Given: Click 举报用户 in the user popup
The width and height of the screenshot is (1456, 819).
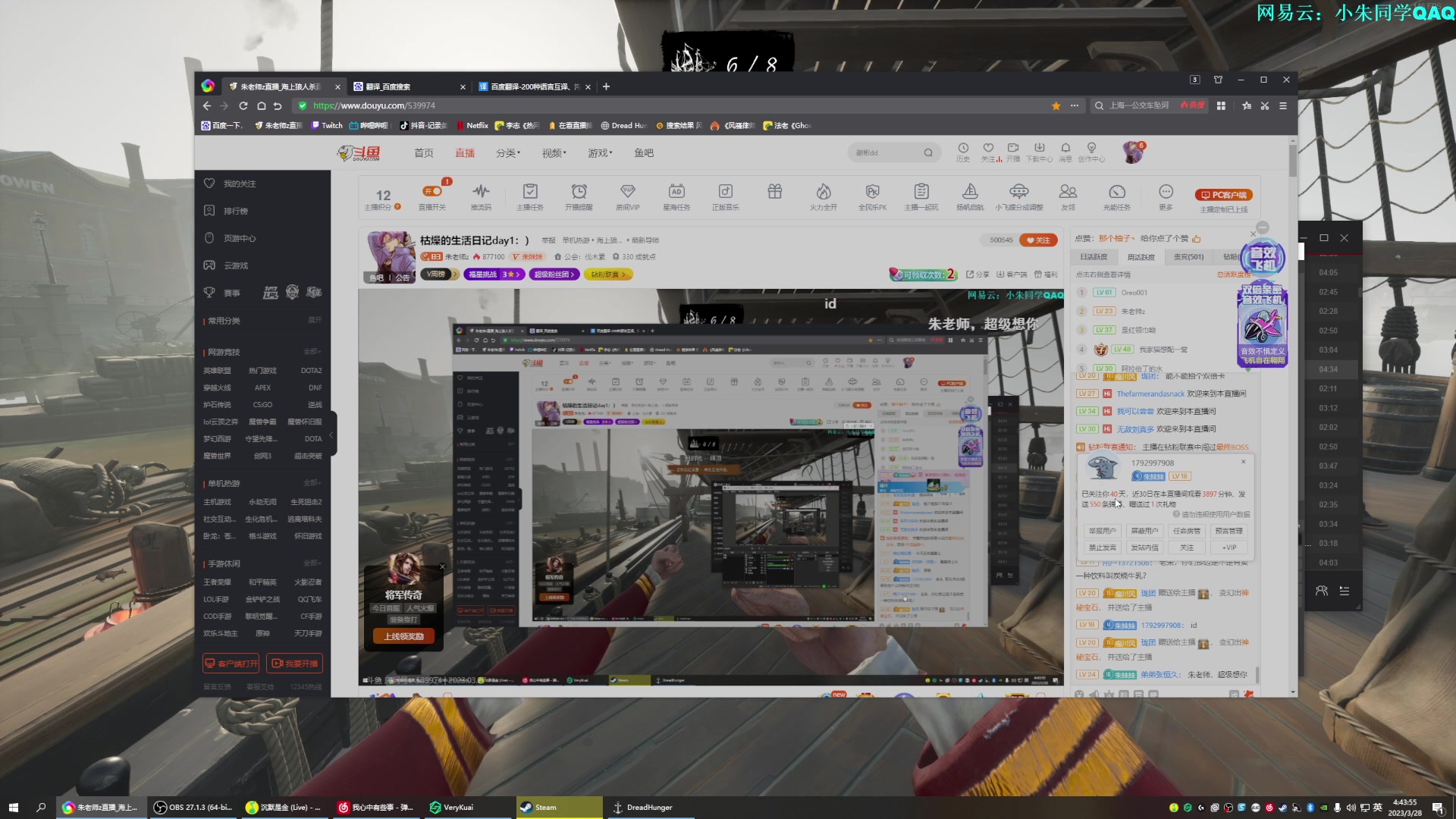Looking at the screenshot, I should click(1102, 531).
